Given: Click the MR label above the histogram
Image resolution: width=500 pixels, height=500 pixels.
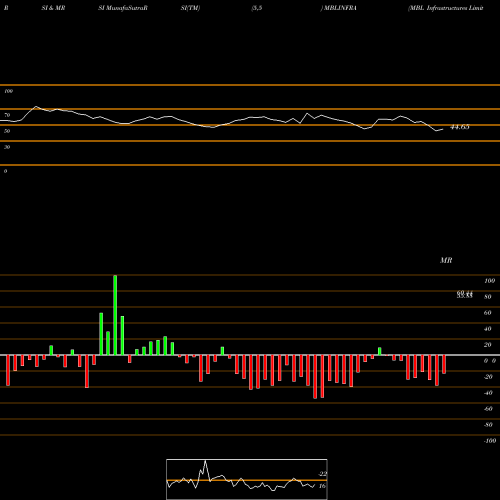Looking at the screenshot, I should click(446, 260).
